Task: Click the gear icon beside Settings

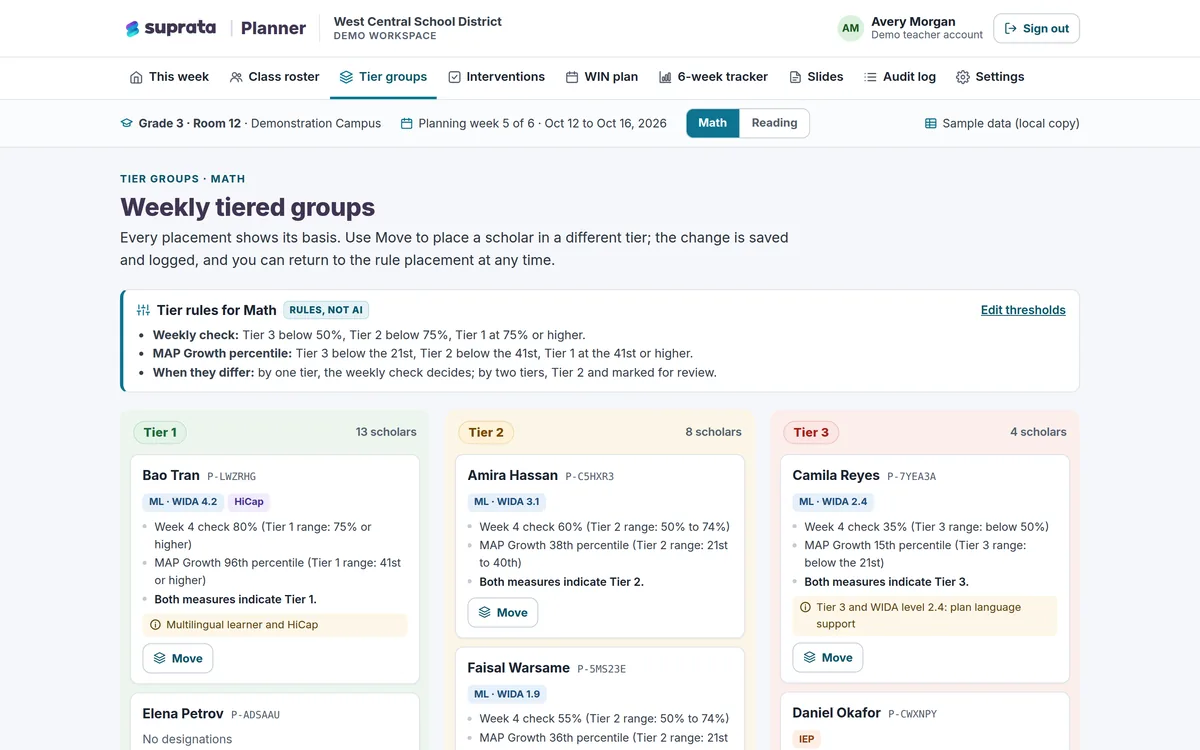Action: [963, 77]
